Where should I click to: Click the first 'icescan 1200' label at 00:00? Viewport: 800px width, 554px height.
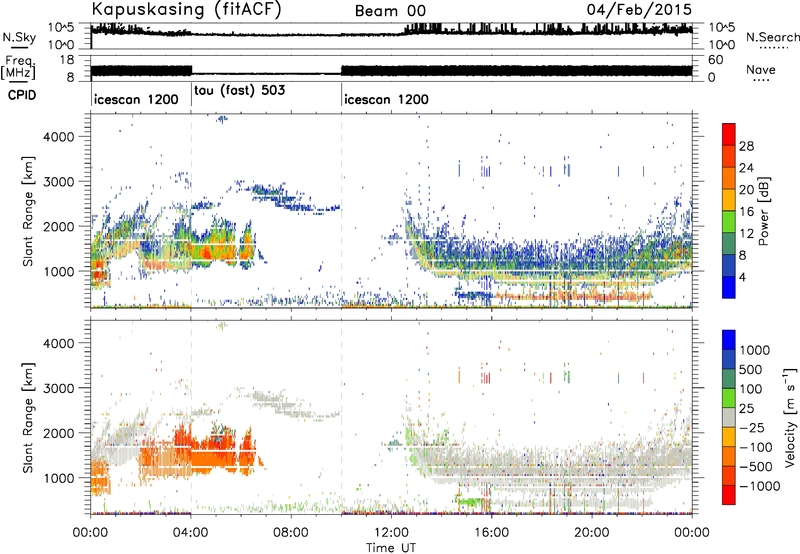[136, 99]
